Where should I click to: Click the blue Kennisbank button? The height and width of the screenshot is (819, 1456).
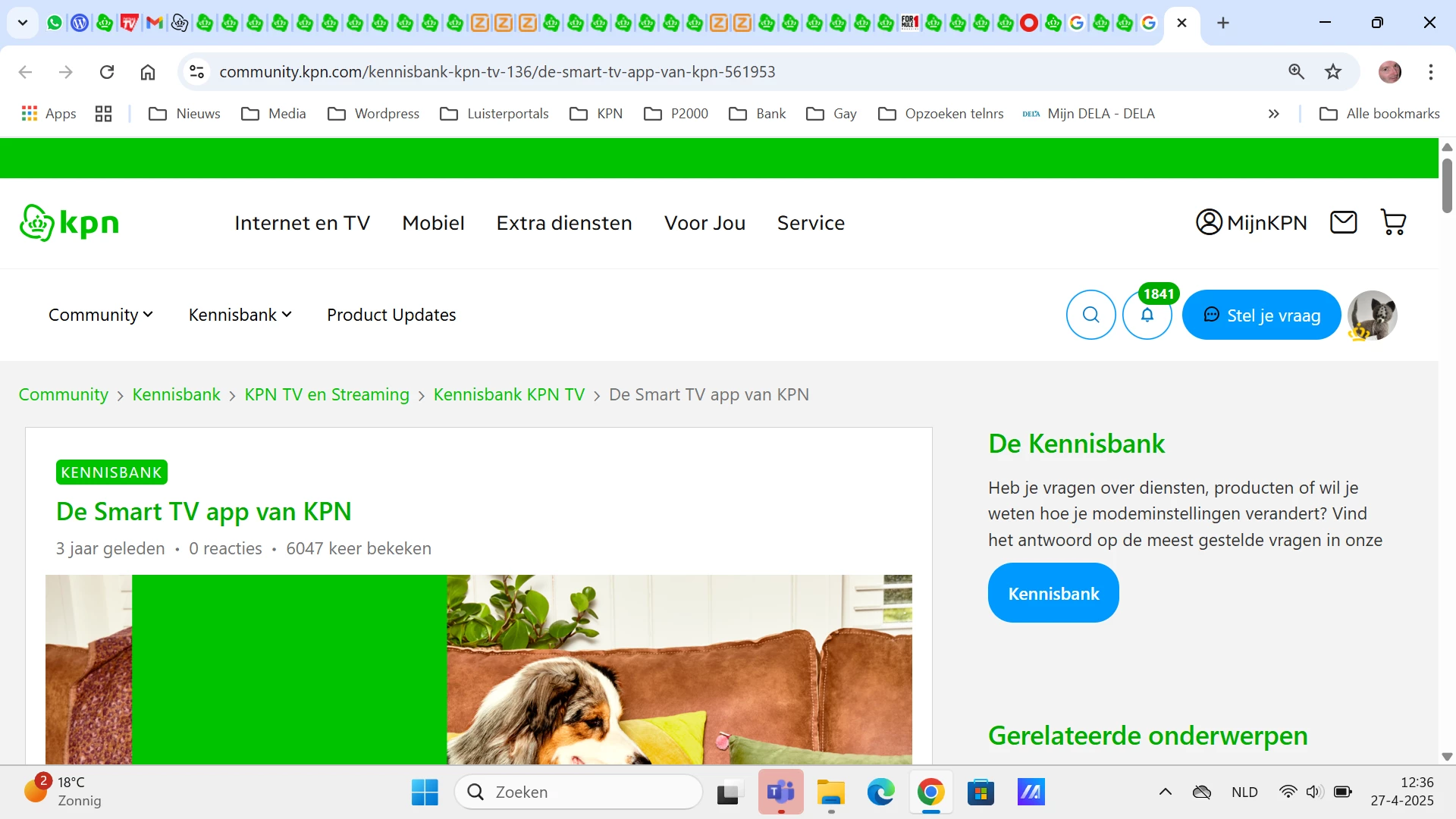point(1053,593)
